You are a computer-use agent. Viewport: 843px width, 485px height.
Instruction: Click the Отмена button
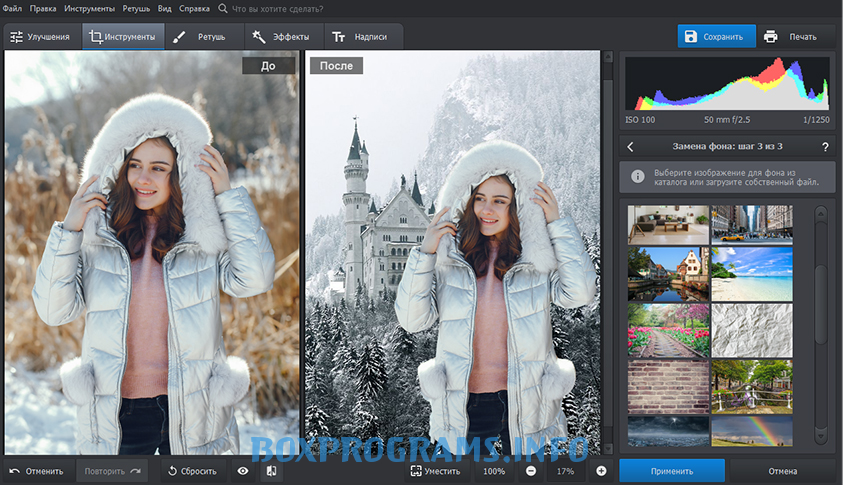[783, 471]
